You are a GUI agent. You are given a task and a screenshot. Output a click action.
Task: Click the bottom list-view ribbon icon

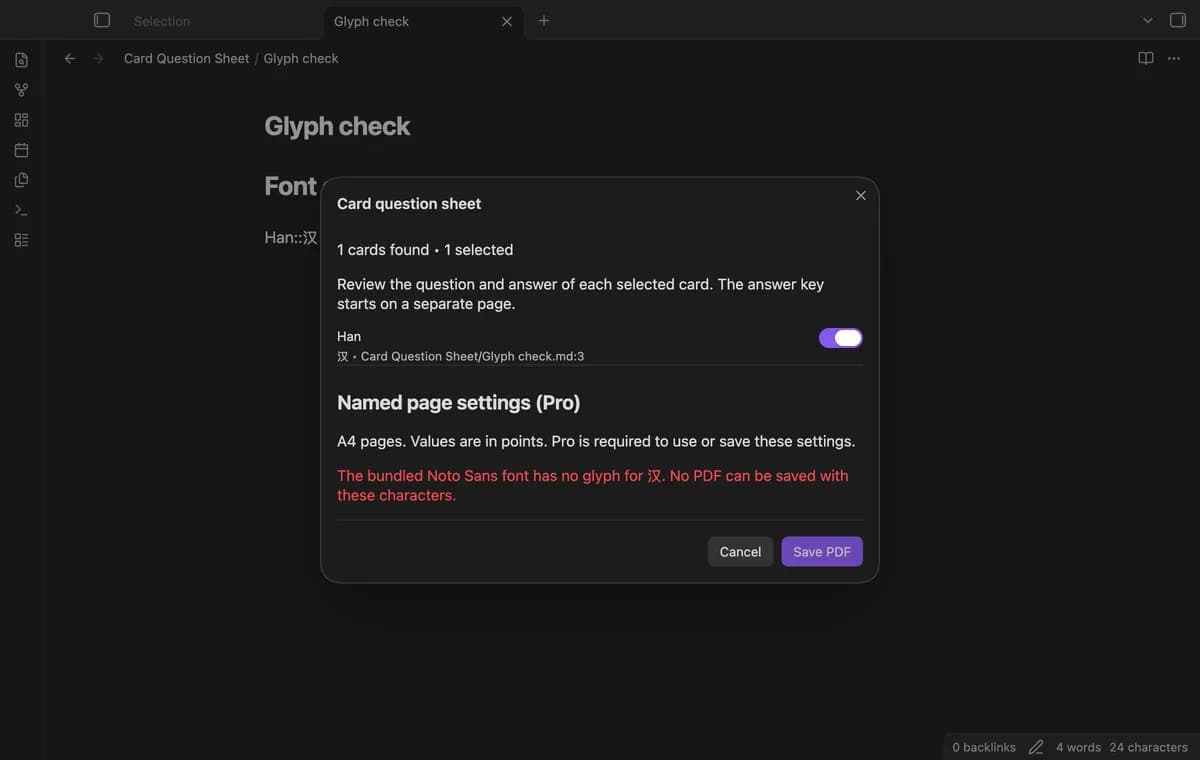point(21,240)
